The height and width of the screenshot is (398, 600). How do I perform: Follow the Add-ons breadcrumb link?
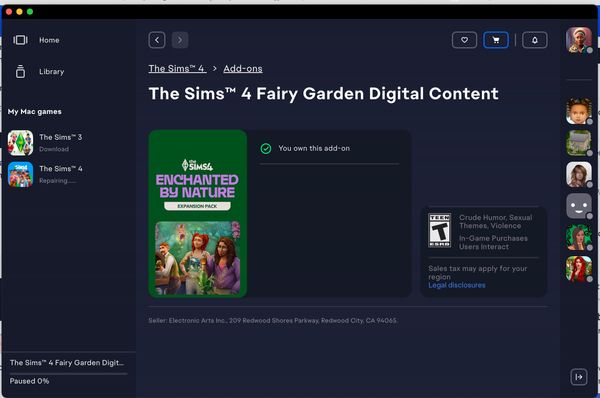[x=243, y=69]
